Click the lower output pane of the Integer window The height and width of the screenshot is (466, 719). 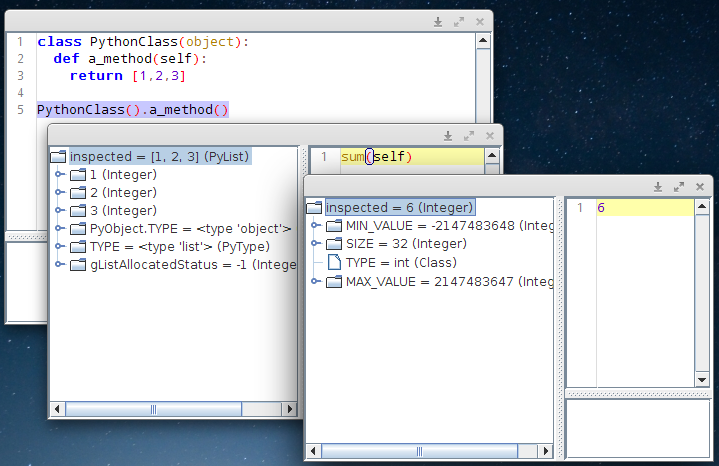(x=638, y=428)
